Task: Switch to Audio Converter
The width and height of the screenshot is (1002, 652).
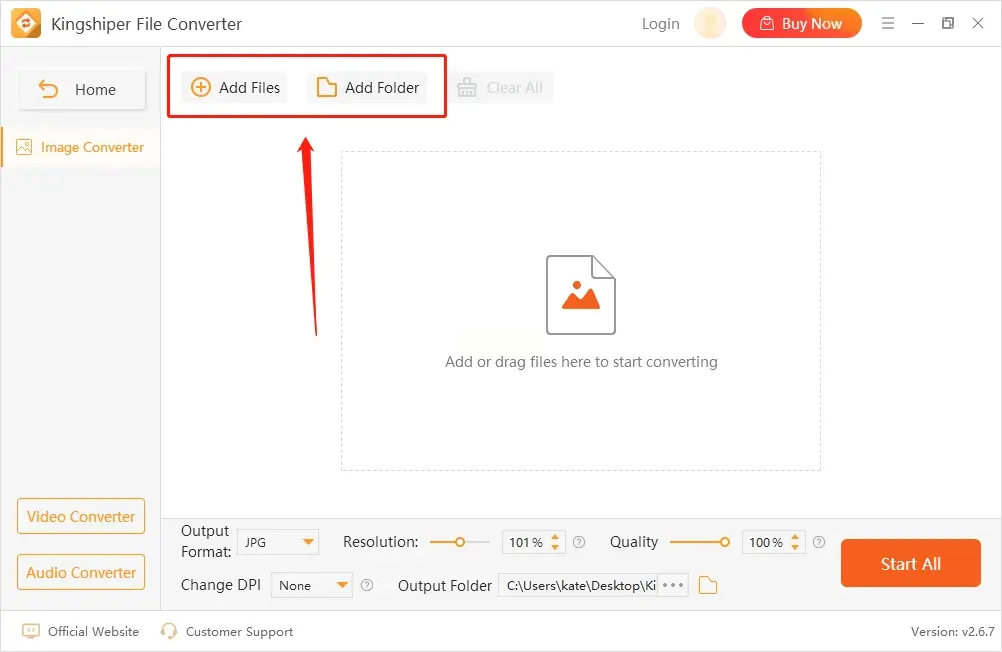Action: click(x=81, y=572)
